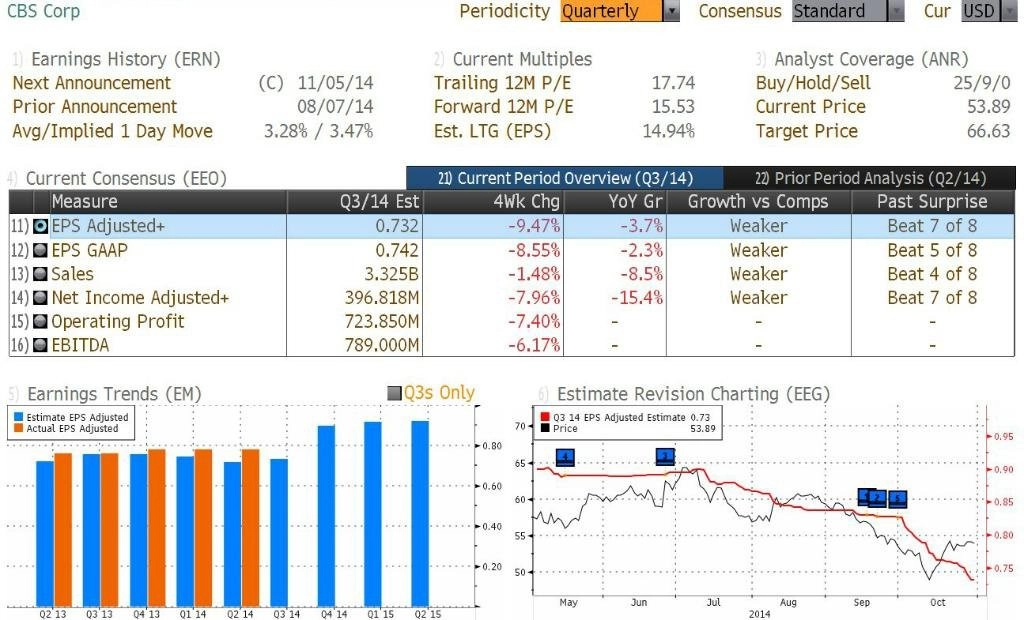Image resolution: width=1024 pixels, height=620 pixels.
Task: Open the Consensus Standard dropdown
Action: click(x=848, y=11)
